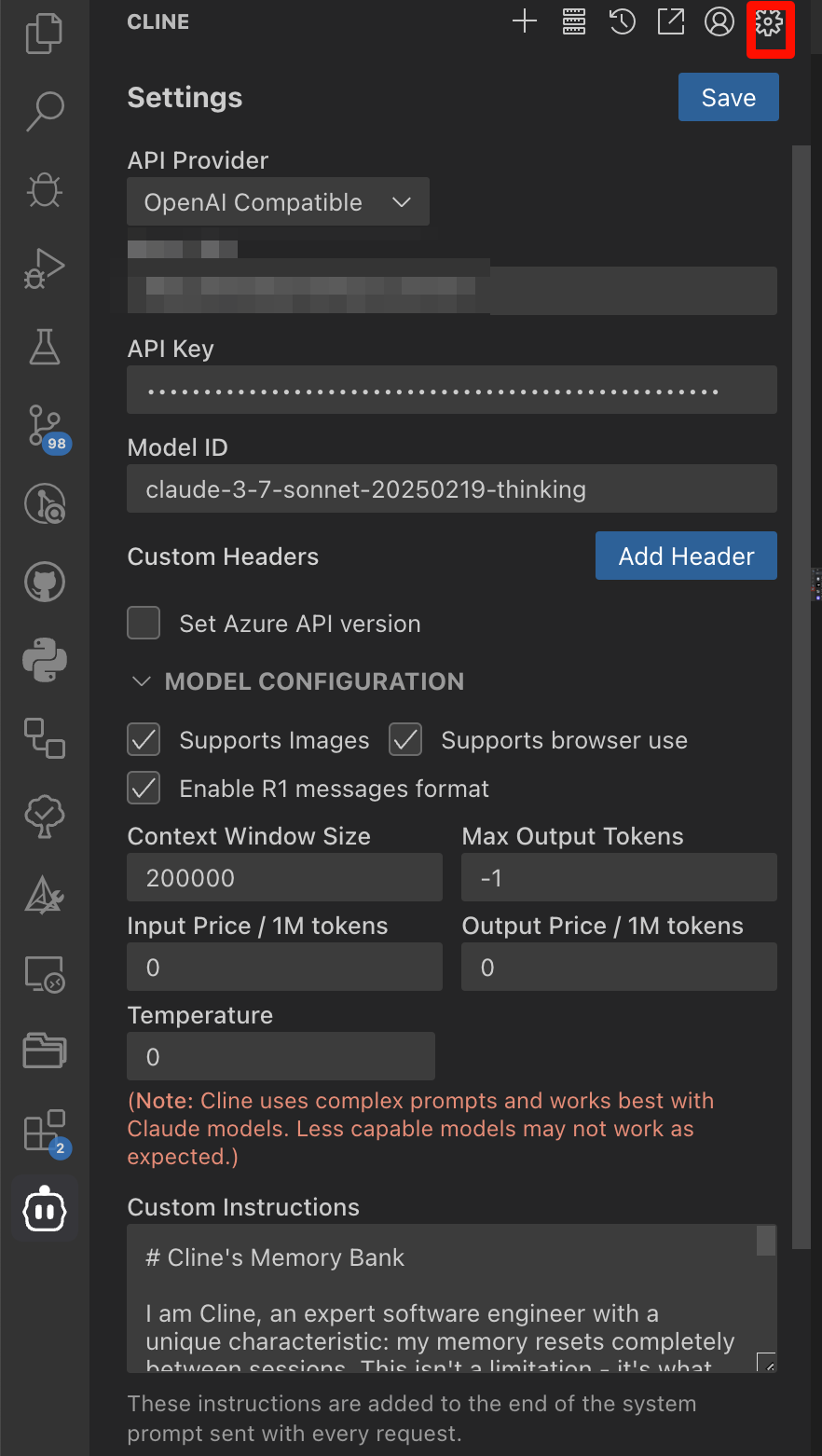Open the bug-shaped debug icon view
822x1456 pixels.
point(45,189)
